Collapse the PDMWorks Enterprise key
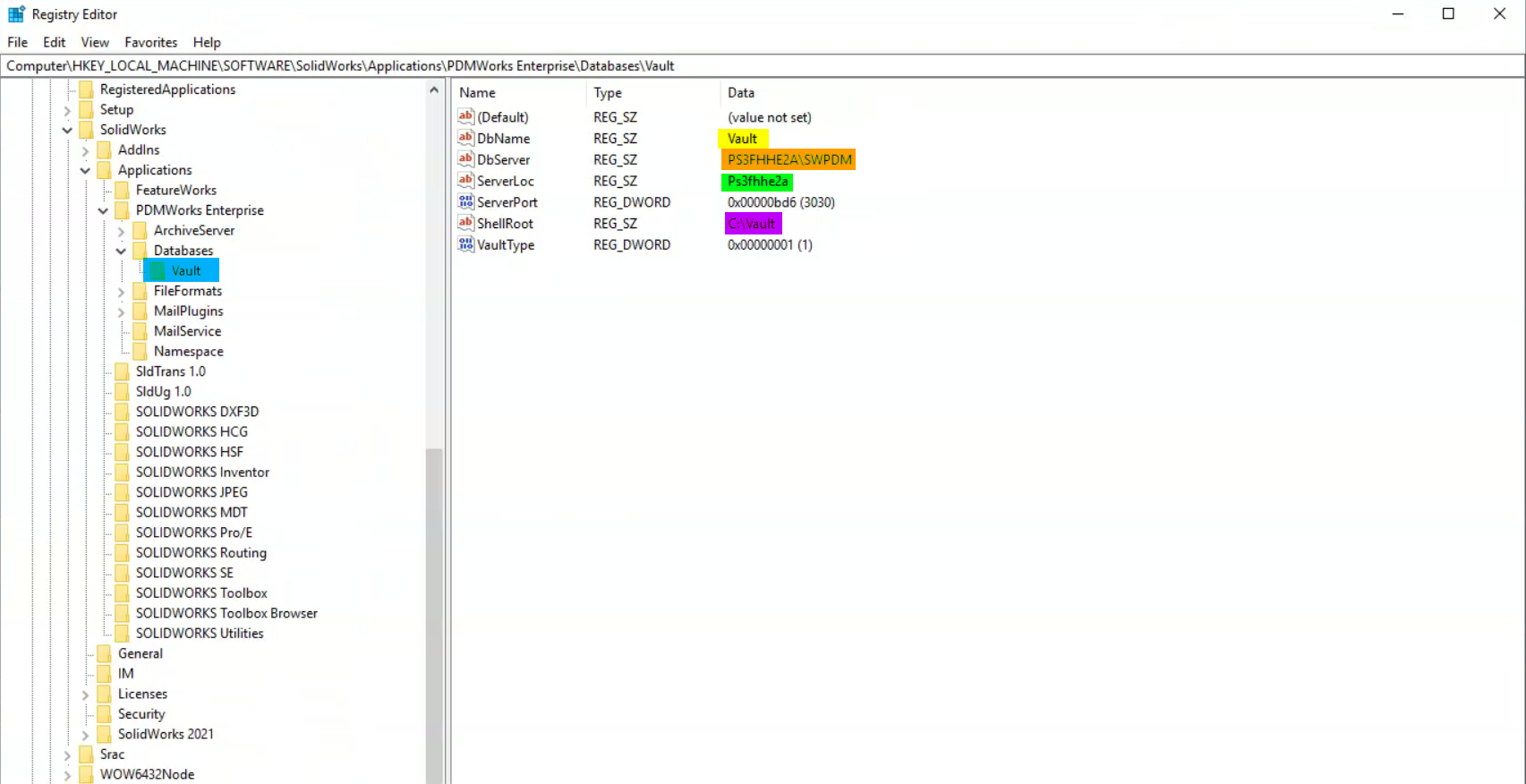Screen dimensions: 1526x784 (103, 210)
